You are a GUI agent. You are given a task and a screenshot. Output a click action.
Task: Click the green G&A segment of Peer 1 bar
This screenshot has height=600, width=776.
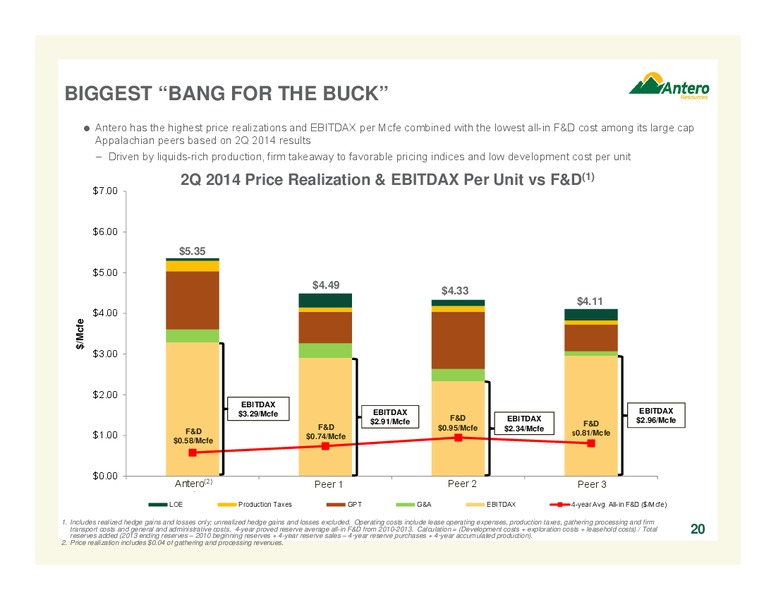[x=325, y=350]
